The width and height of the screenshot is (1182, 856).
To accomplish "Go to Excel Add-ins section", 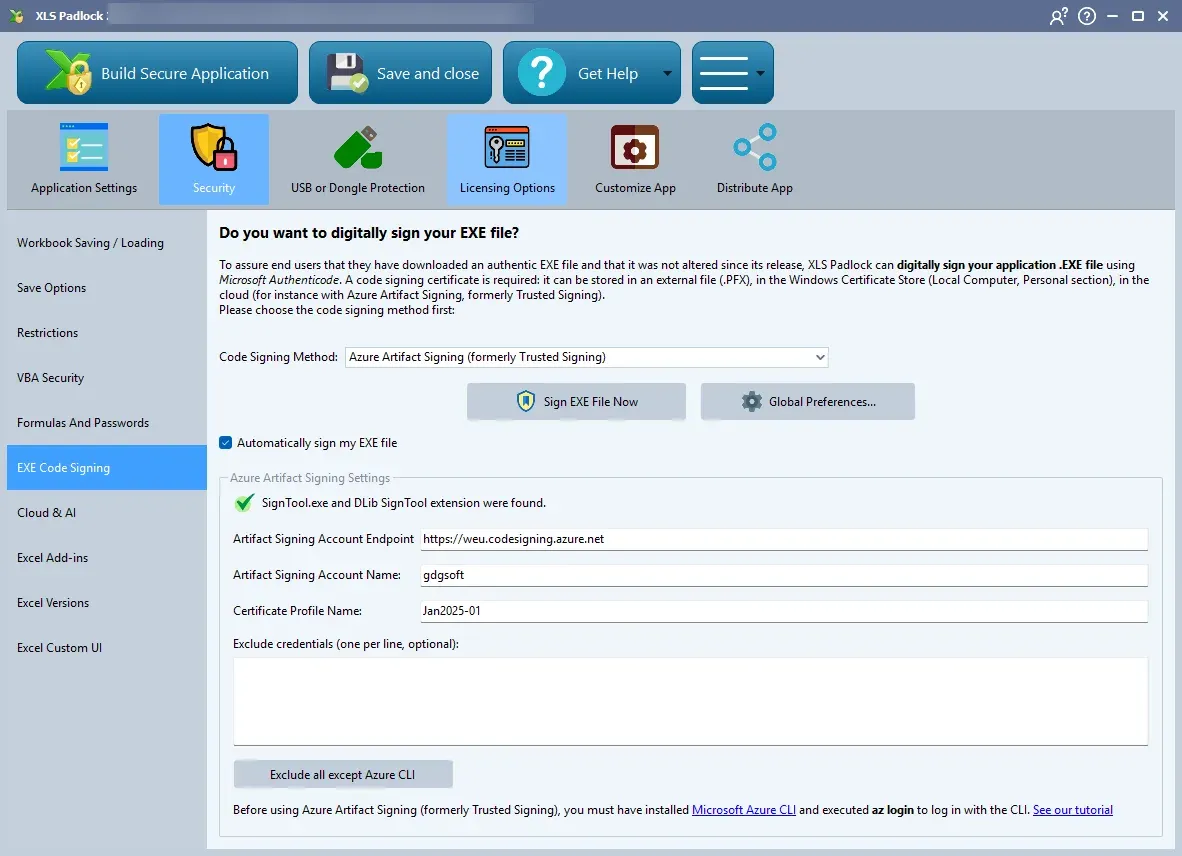I will tap(106, 558).
